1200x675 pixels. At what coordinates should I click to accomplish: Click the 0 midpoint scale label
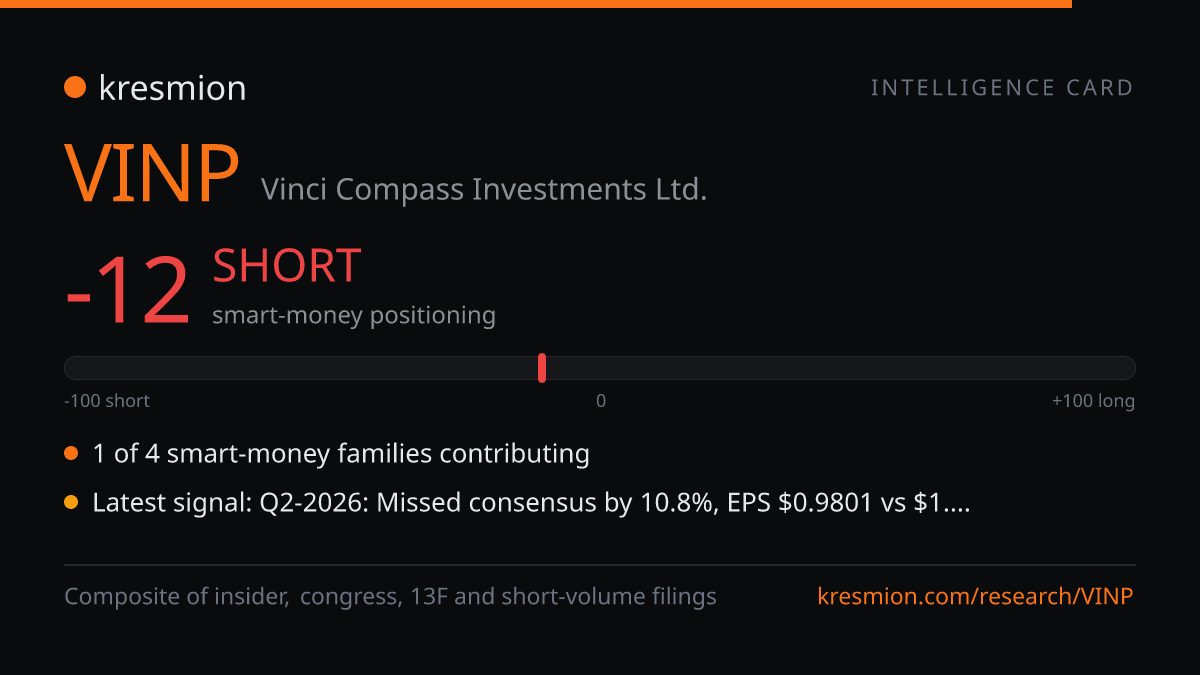pyautogui.click(x=601, y=401)
